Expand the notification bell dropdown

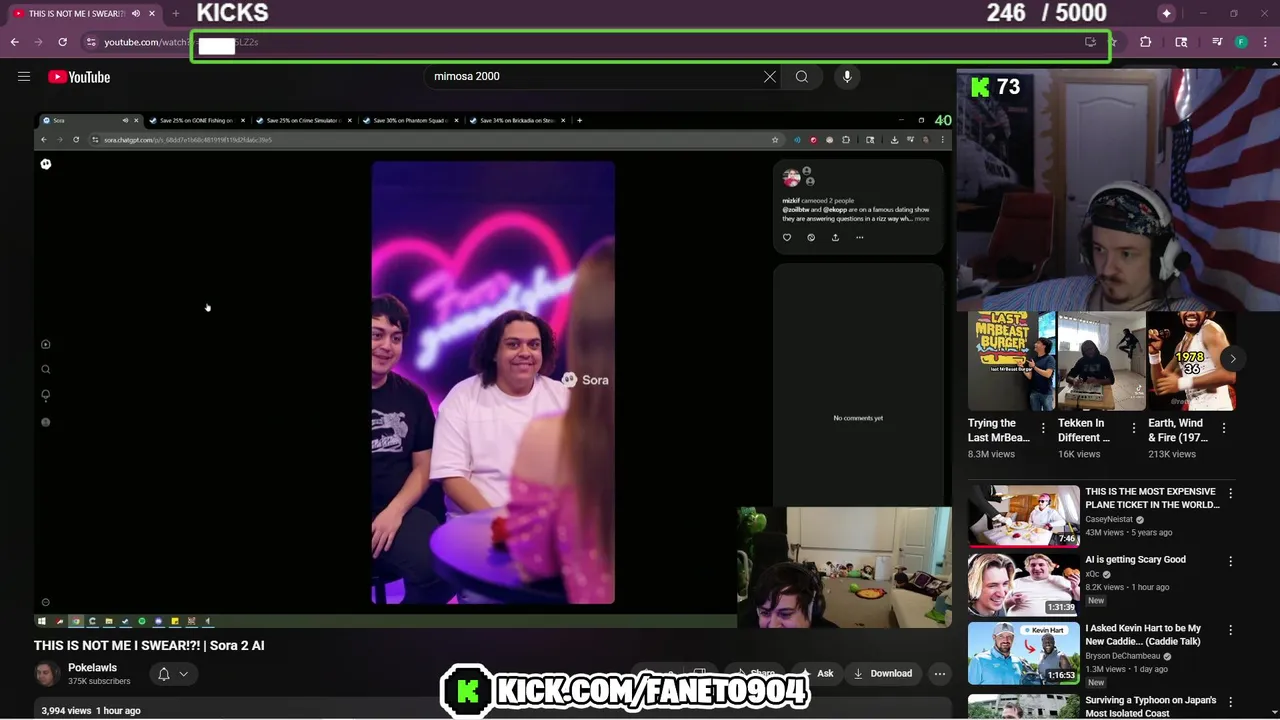coord(172,674)
